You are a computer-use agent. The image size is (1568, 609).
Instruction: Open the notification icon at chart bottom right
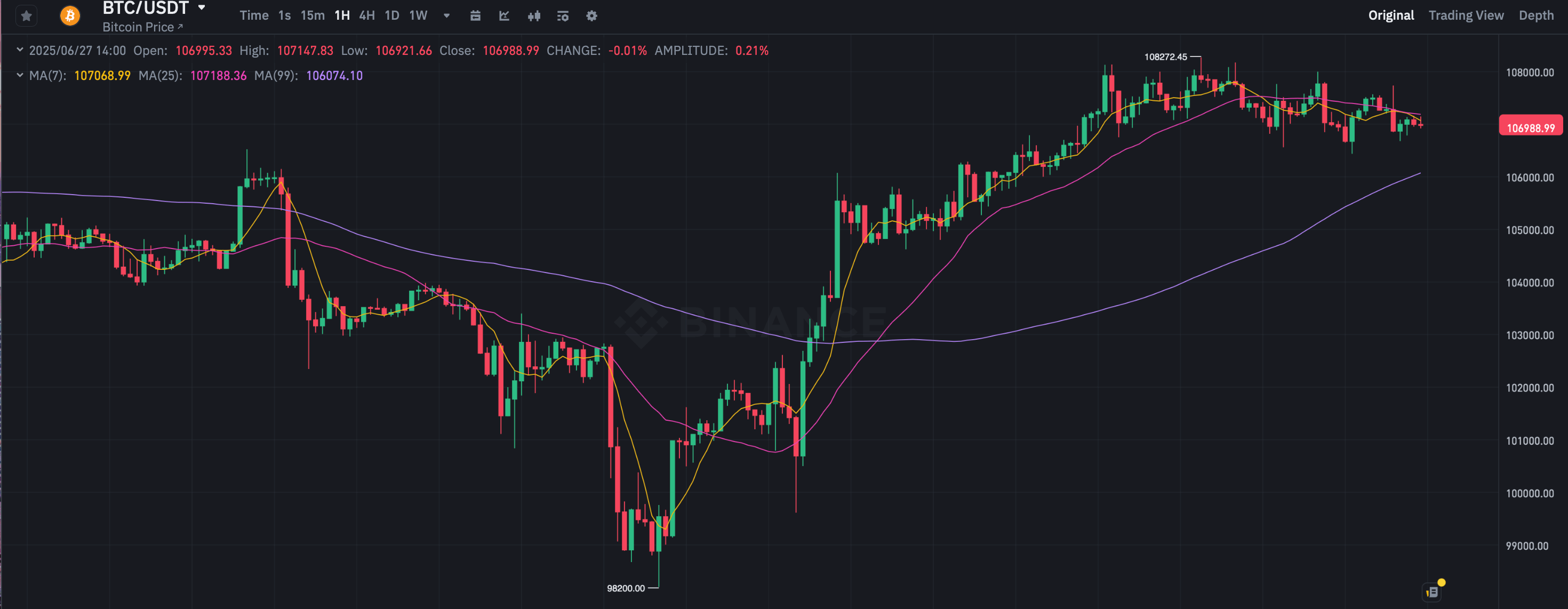tap(1432, 591)
